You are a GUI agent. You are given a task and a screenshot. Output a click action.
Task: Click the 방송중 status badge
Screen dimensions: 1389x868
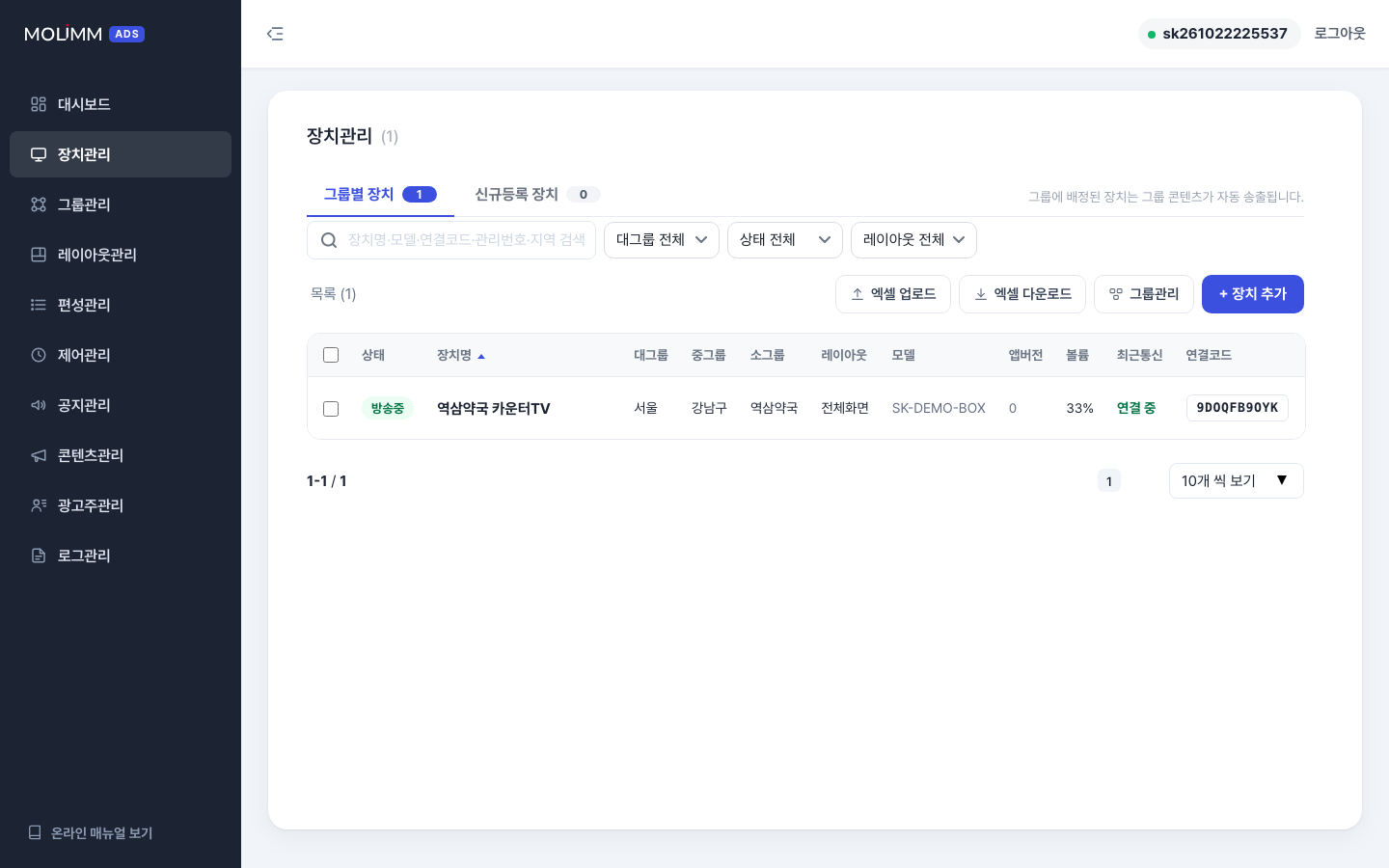(388, 408)
